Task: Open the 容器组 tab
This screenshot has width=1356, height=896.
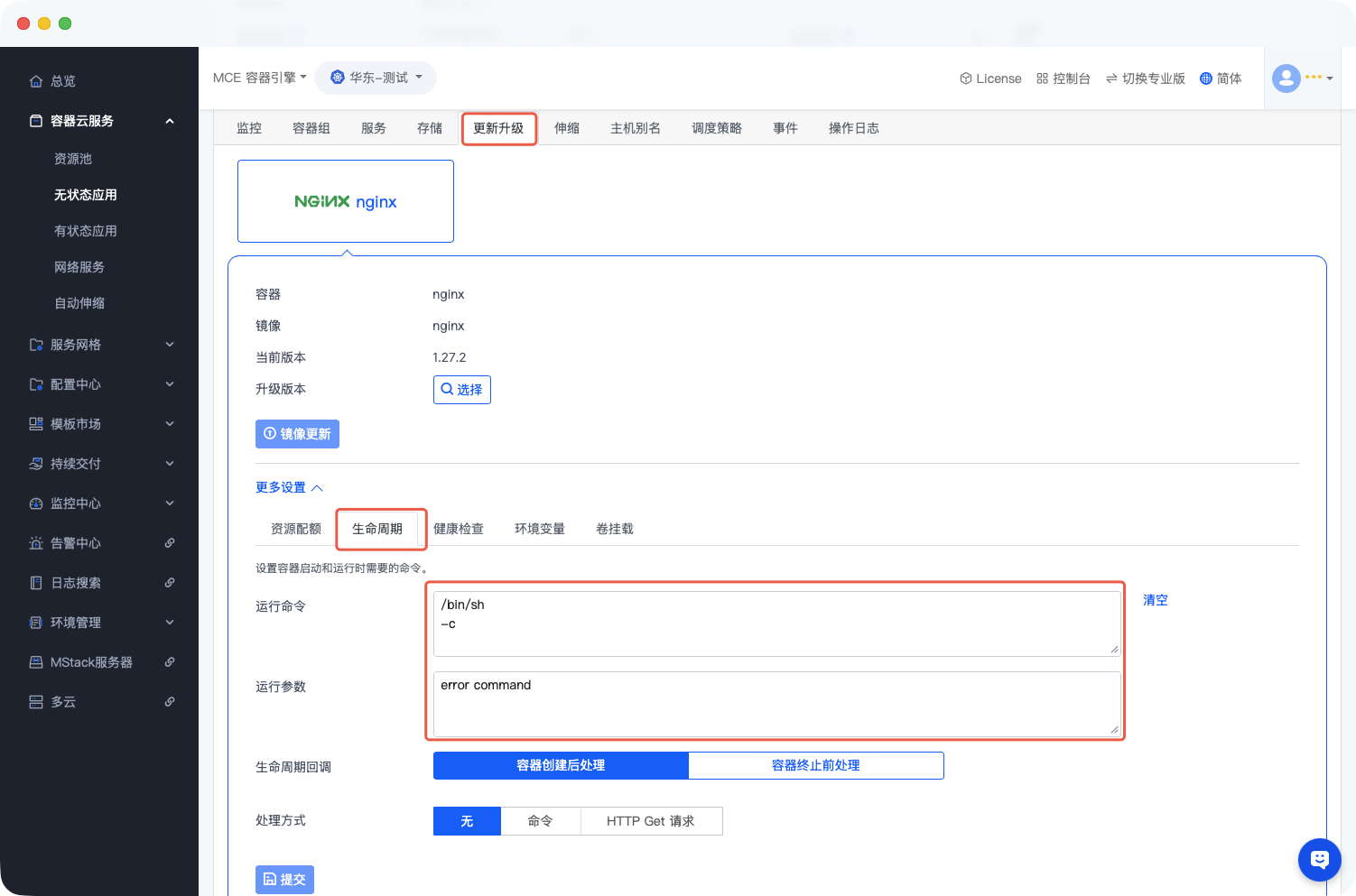Action: (x=311, y=128)
